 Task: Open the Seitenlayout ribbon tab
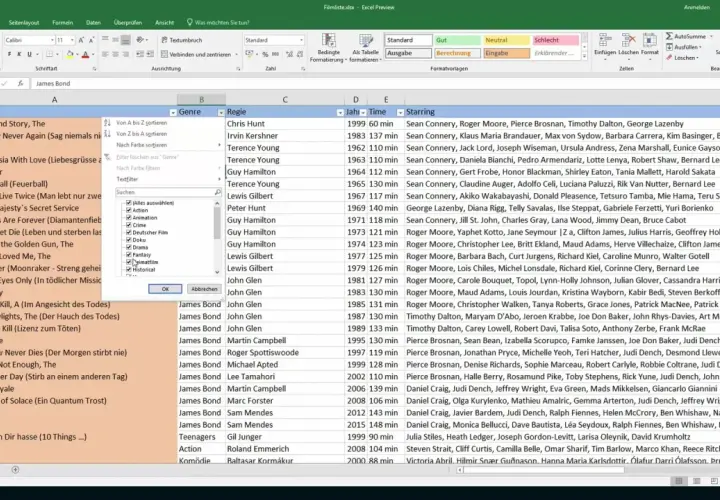pos(24,22)
